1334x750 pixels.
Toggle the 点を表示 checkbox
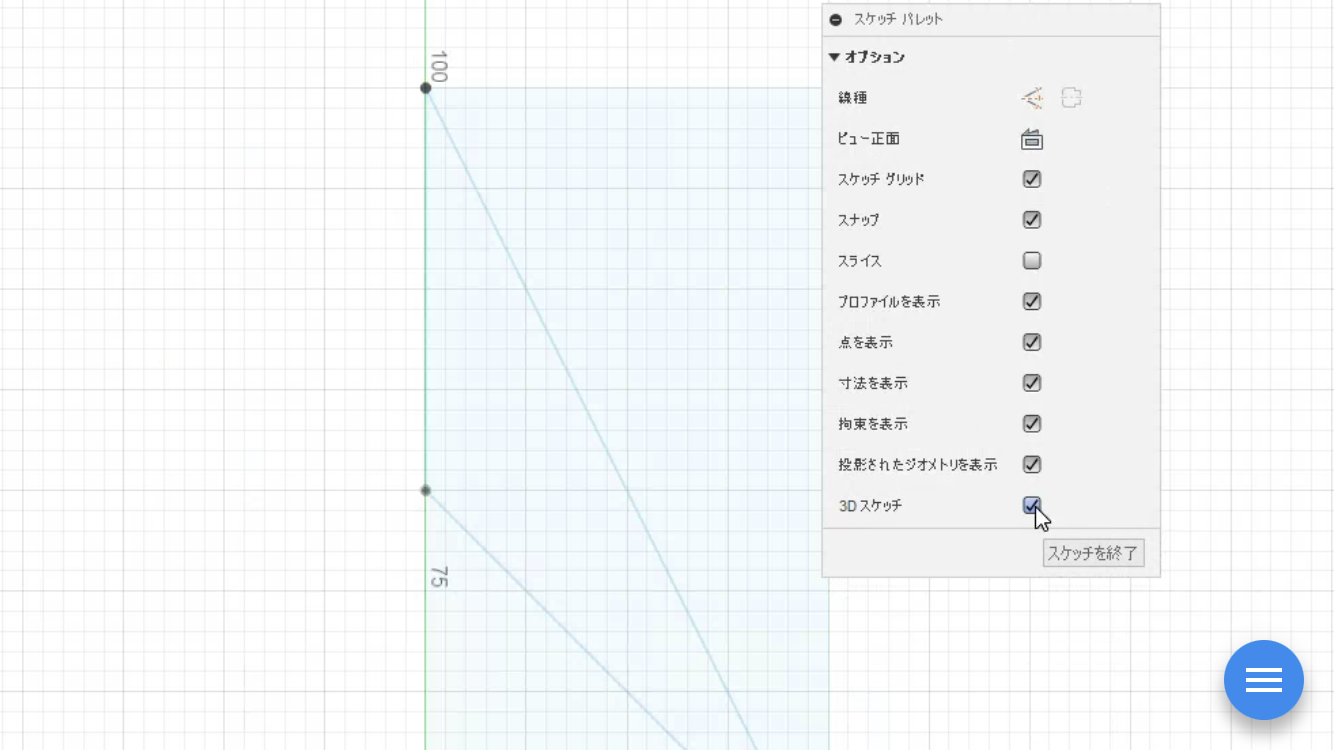coord(1032,343)
